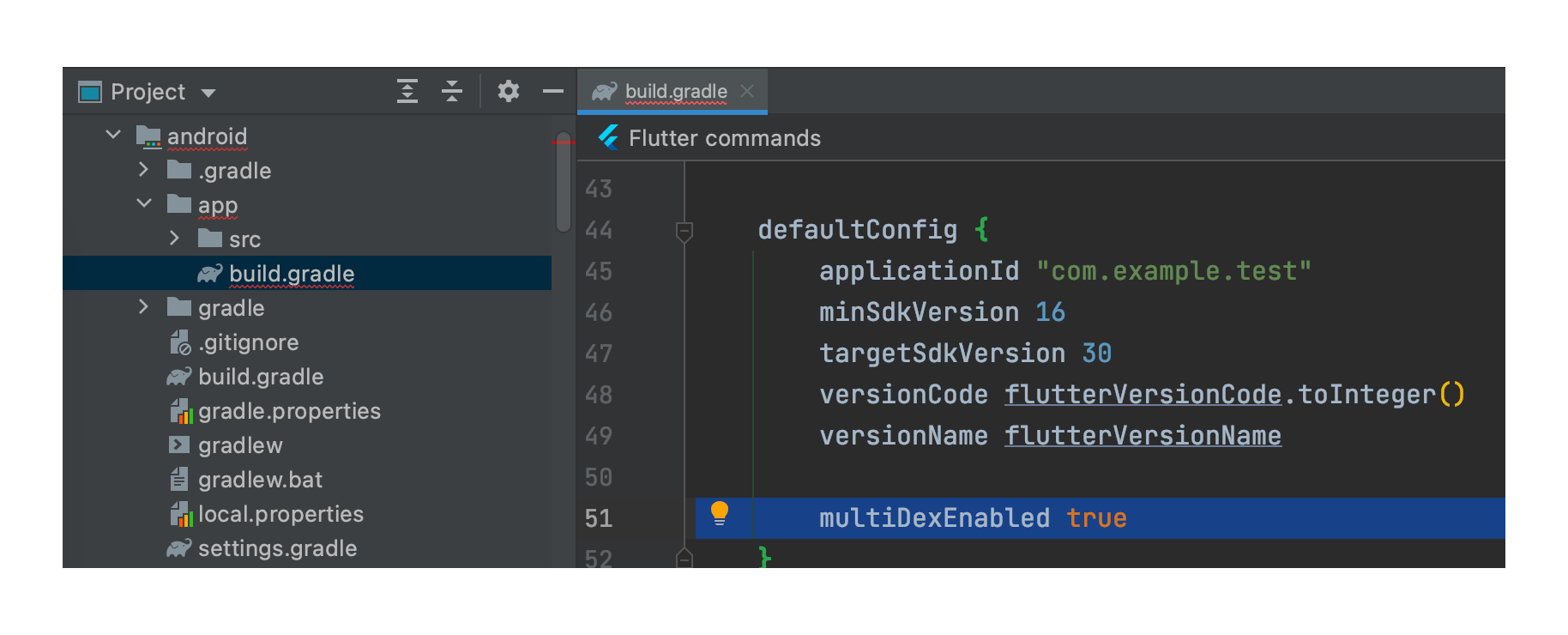Screen dimensions: 1568x635
Task: Expand the .gradle folder
Action: coord(143,170)
